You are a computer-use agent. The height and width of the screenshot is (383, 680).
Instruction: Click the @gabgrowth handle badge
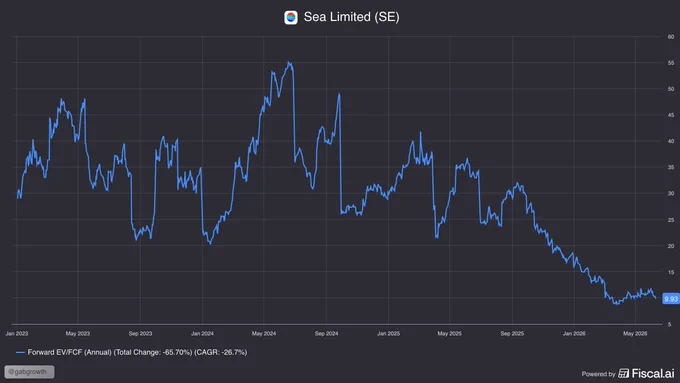(29, 372)
